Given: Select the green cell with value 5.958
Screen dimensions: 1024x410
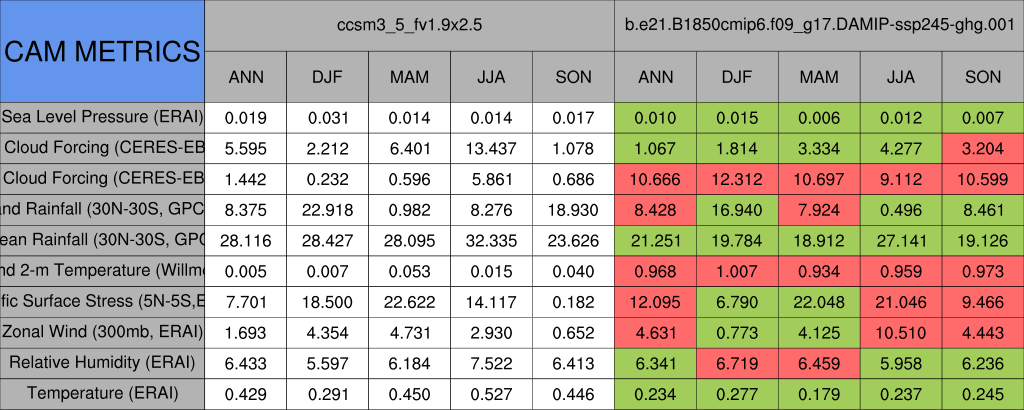Looking at the screenshot, I should (901, 362).
